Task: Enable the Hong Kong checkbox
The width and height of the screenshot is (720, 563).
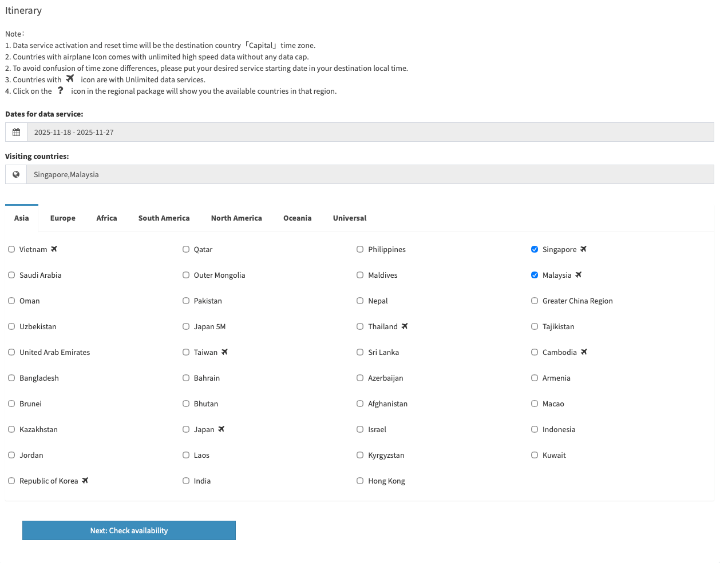Action: 360,481
